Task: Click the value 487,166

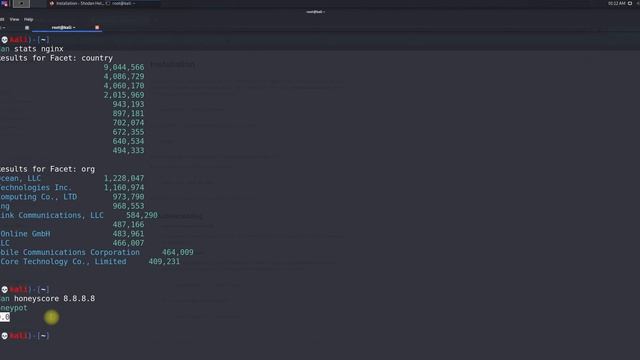Action: [128, 224]
